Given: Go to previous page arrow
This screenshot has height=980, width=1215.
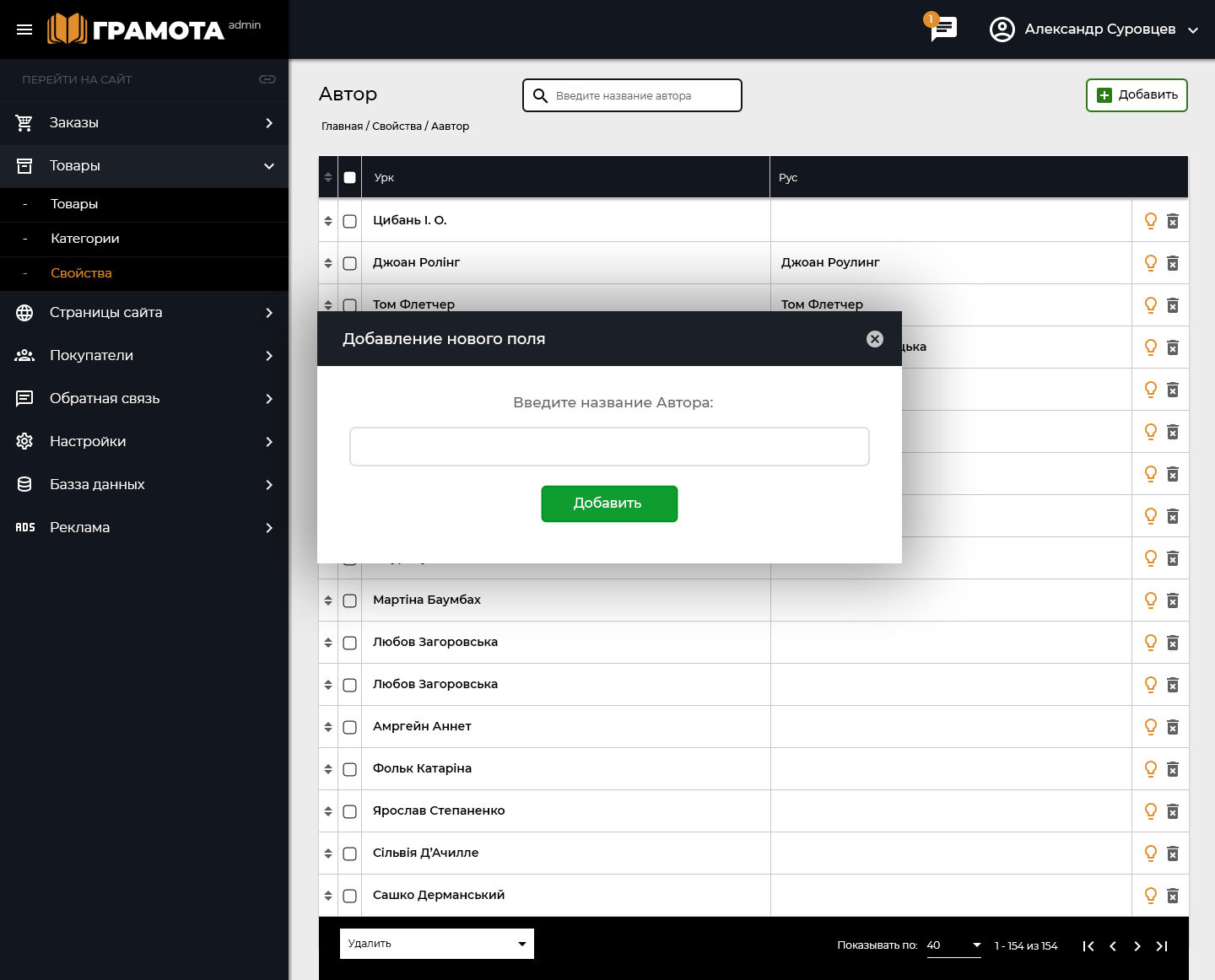Looking at the screenshot, I should tap(1113, 946).
